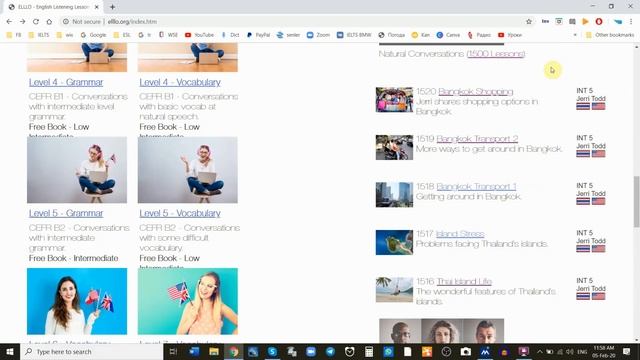Image resolution: width=640 pixels, height=360 pixels.
Task: Open the Level 4 - Vocabulary link
Action: (x=180, y=82)
